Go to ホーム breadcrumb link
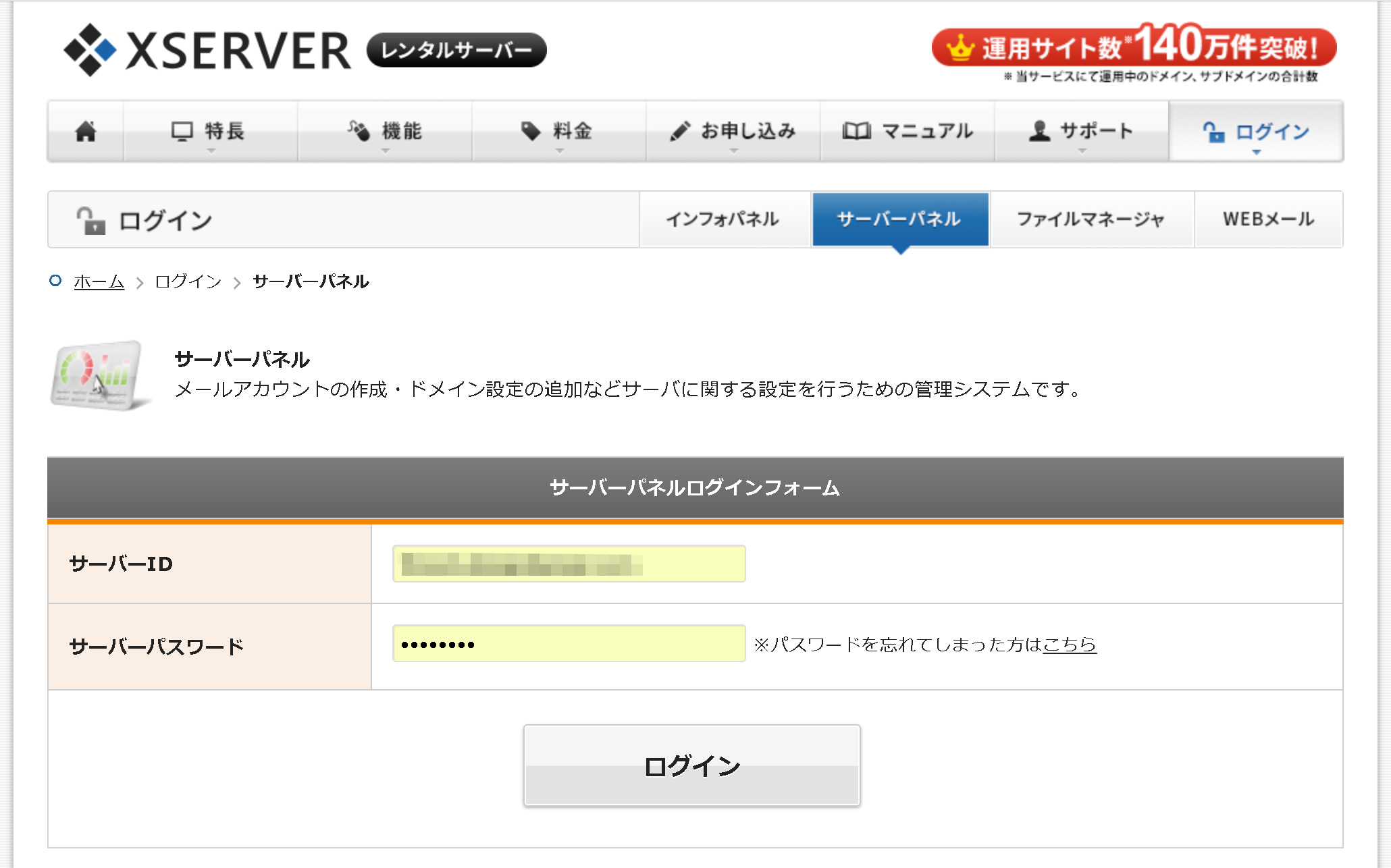The height and width of the screenshot is (868, 1391). click(x=99, y=281)
